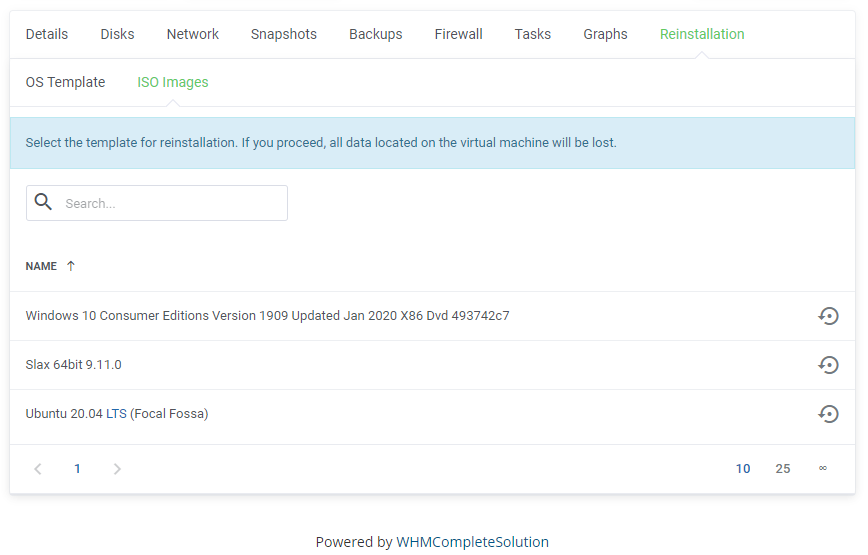Show 25 entries per page
Viewport: 868px width, 555px height.
point(783,469)
